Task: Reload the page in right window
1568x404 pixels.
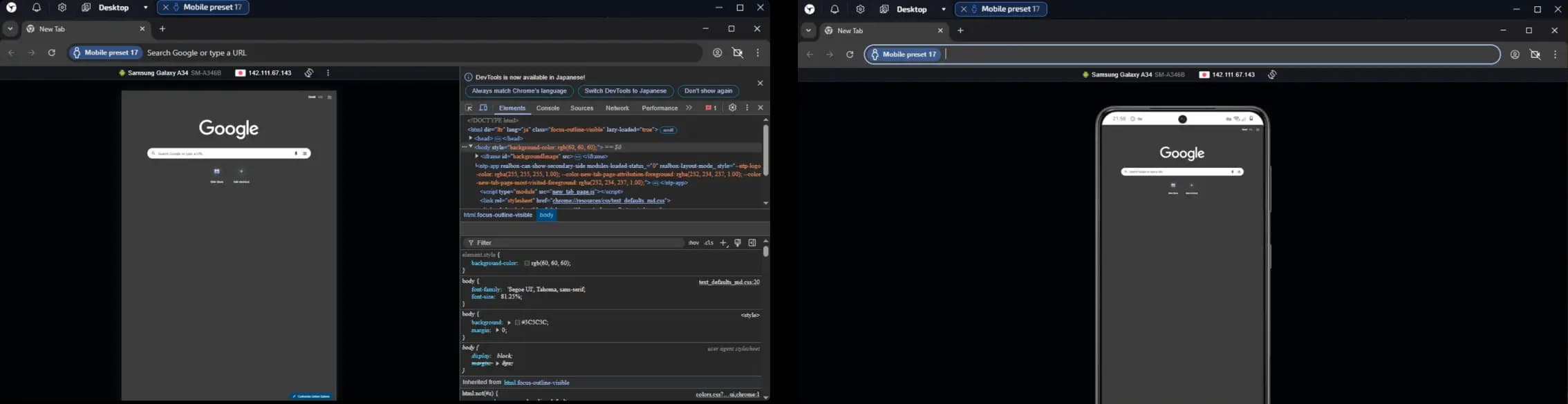Action: click(850, 55)
